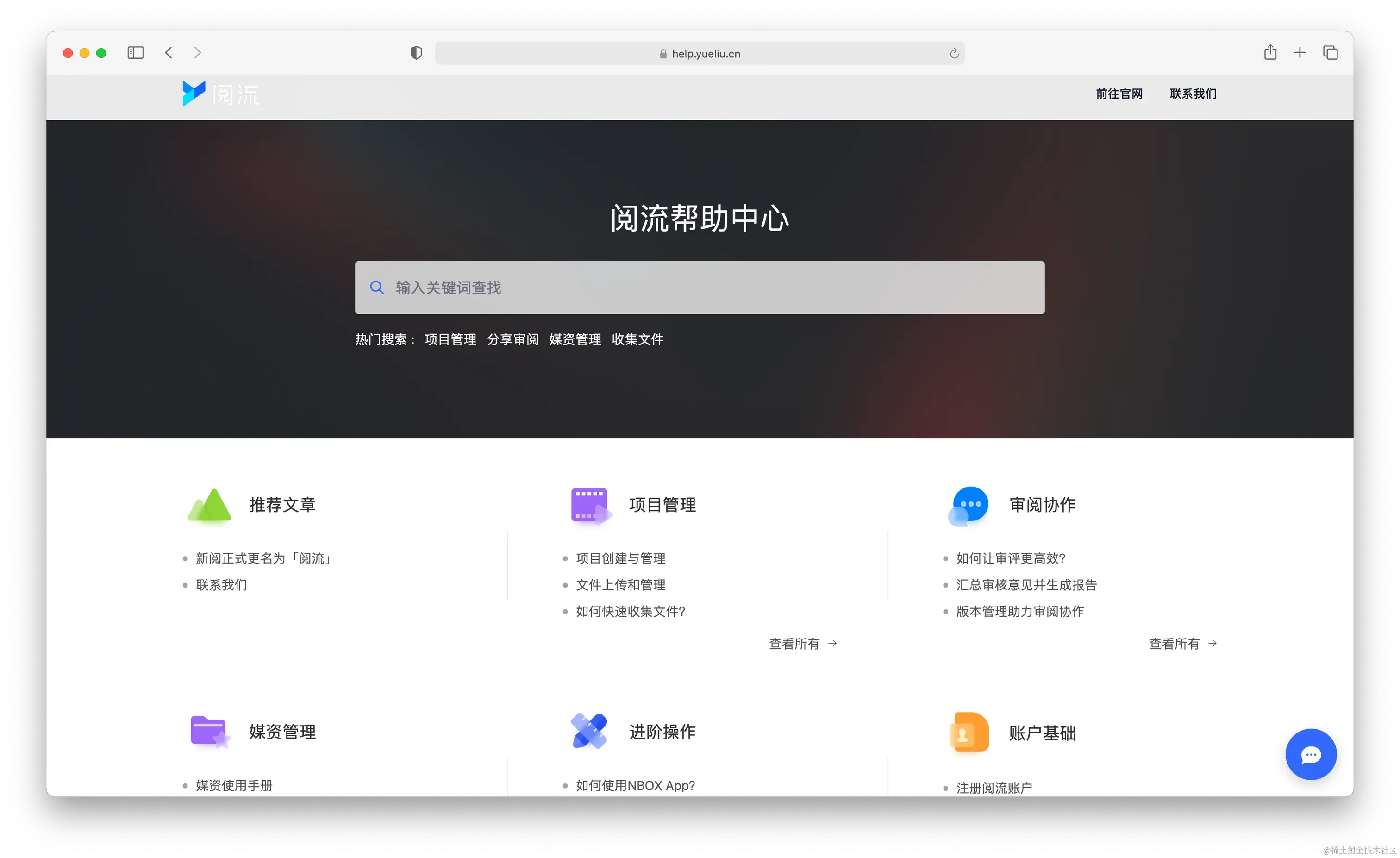
Task: Select hot search tag 分享审阅
Action: tap(512, 339)
